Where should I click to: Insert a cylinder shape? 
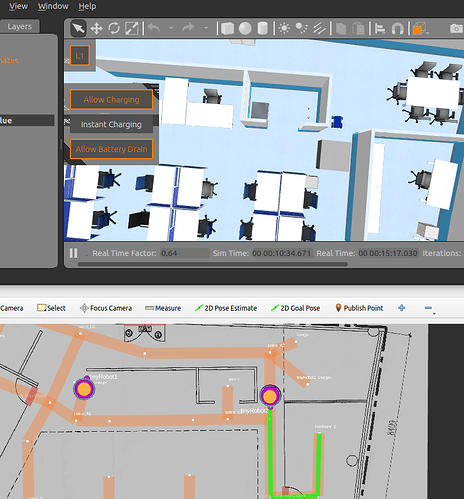263,28
